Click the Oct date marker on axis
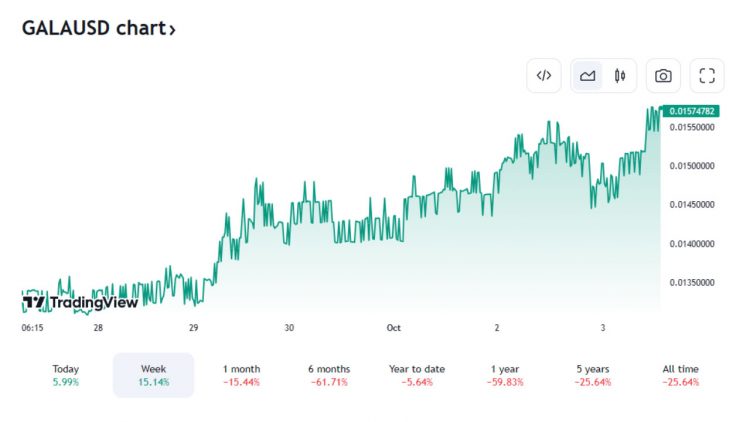Image resolution: width=750 pixels, height=422 pixels. (394, 328)
